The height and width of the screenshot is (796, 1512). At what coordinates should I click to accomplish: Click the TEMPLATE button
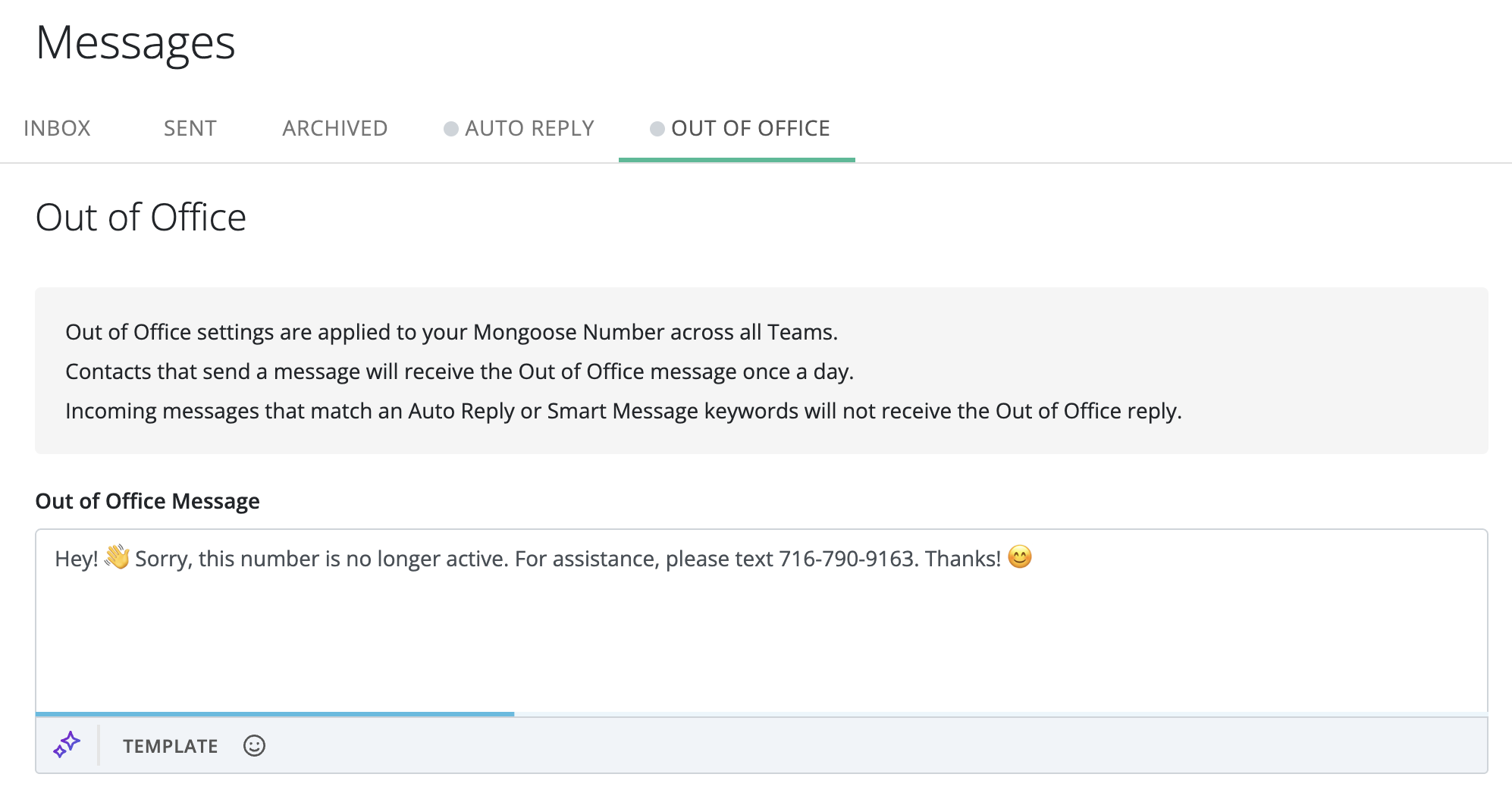[x=170, y=746]
